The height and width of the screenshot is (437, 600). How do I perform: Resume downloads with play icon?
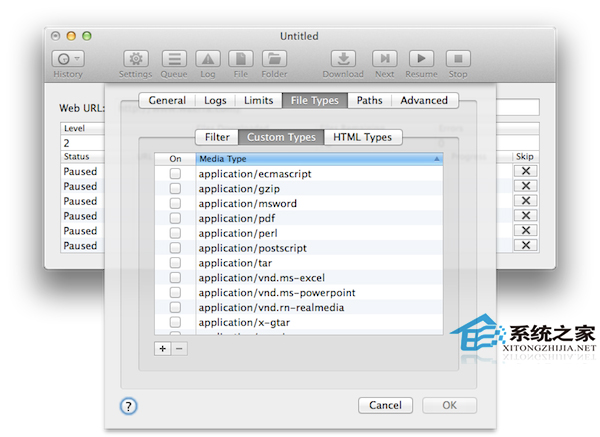click(421, 59)
